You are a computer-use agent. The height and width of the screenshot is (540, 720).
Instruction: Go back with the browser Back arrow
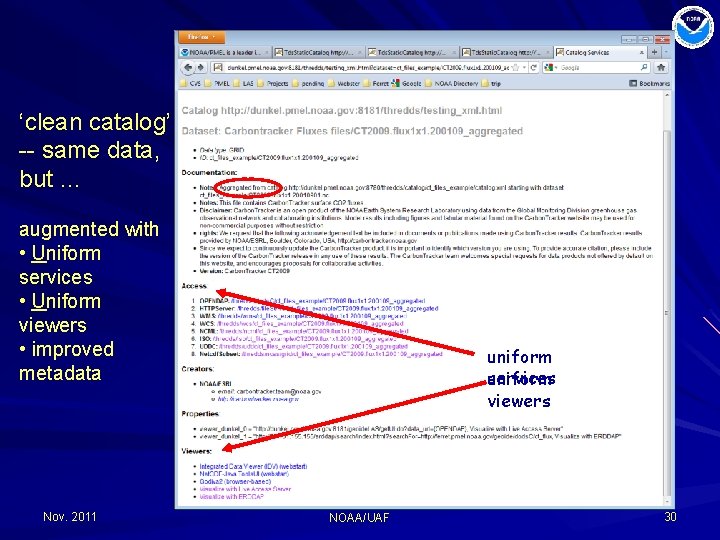188,68
